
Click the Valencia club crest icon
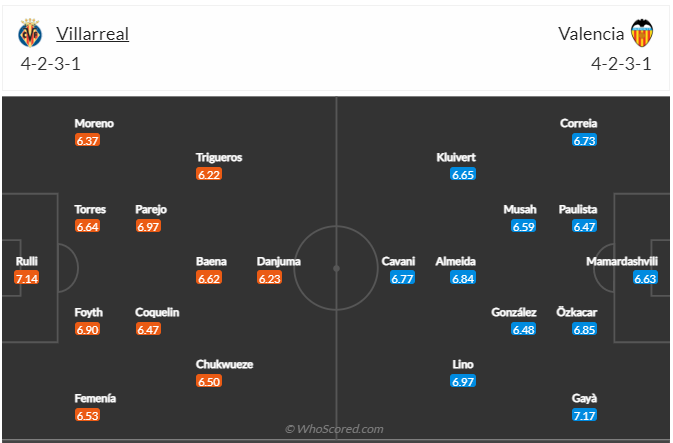tap(641, 34)
